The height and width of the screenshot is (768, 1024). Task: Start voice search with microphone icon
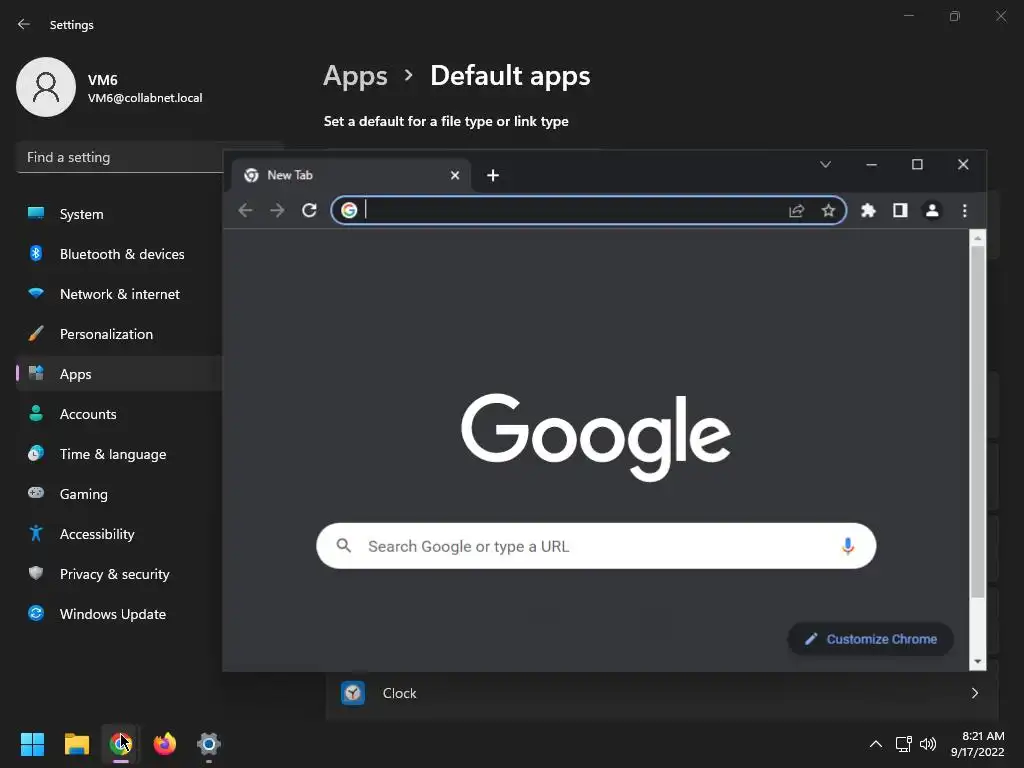pos(848,546)
